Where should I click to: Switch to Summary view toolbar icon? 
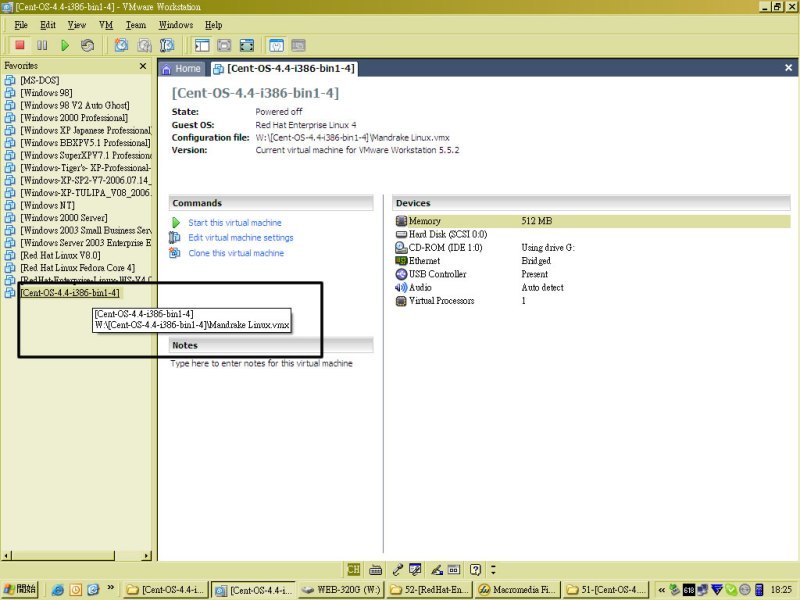pos(276,45)
